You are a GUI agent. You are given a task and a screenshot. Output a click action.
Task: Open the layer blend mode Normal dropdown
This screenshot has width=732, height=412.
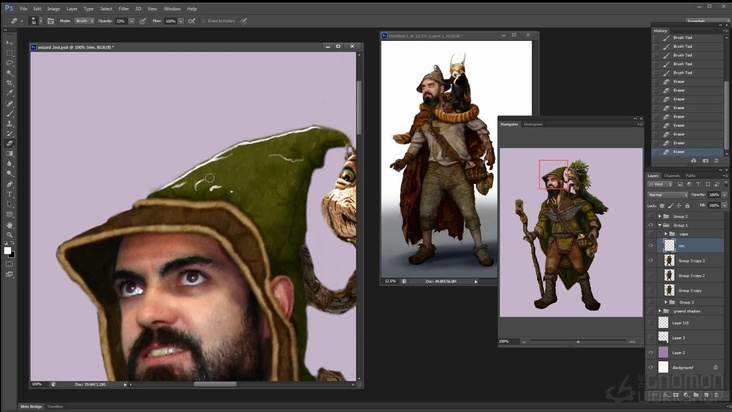pyautogui.click(x=668, y=195)
